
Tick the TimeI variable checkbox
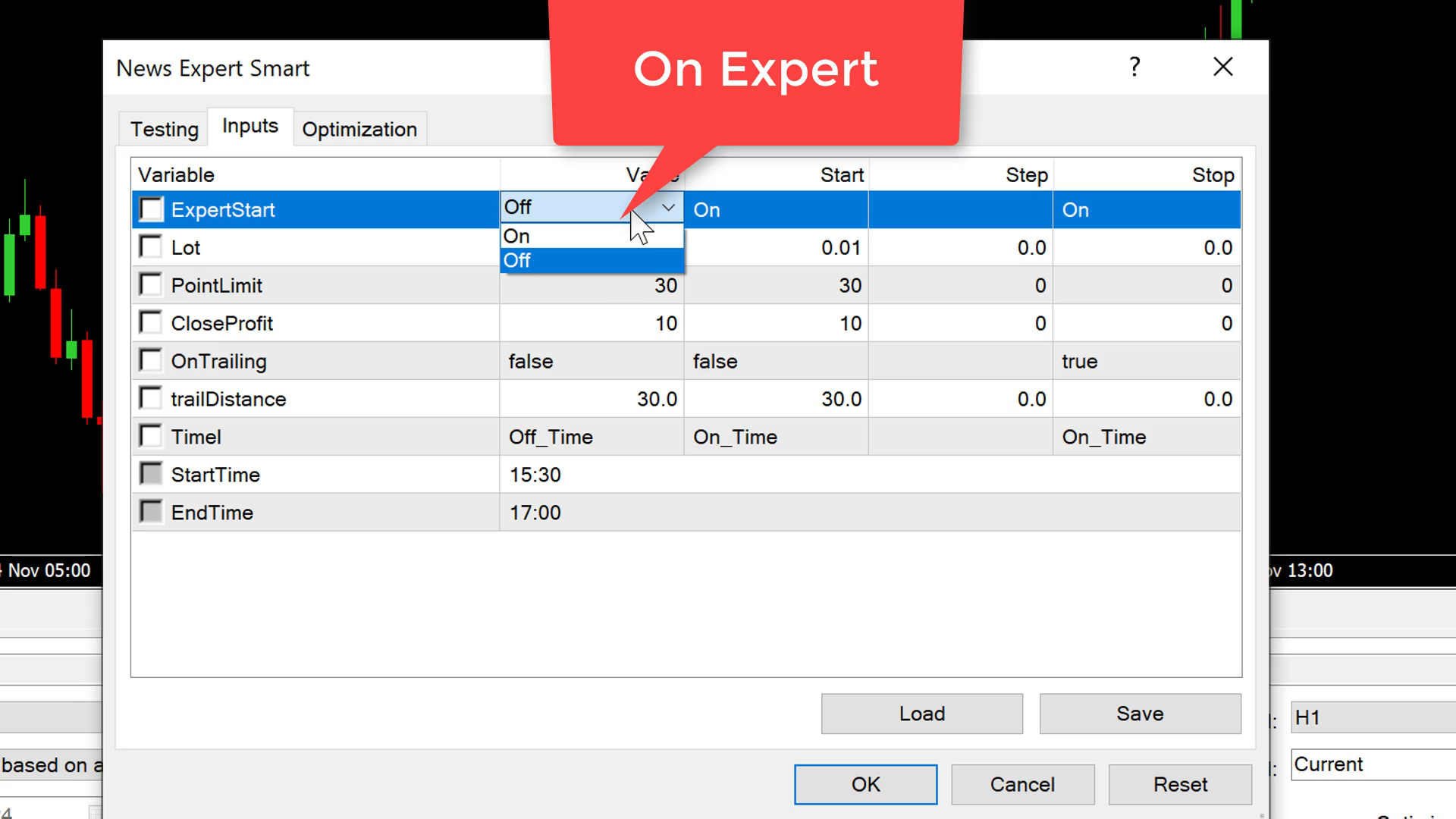point(152,437)
